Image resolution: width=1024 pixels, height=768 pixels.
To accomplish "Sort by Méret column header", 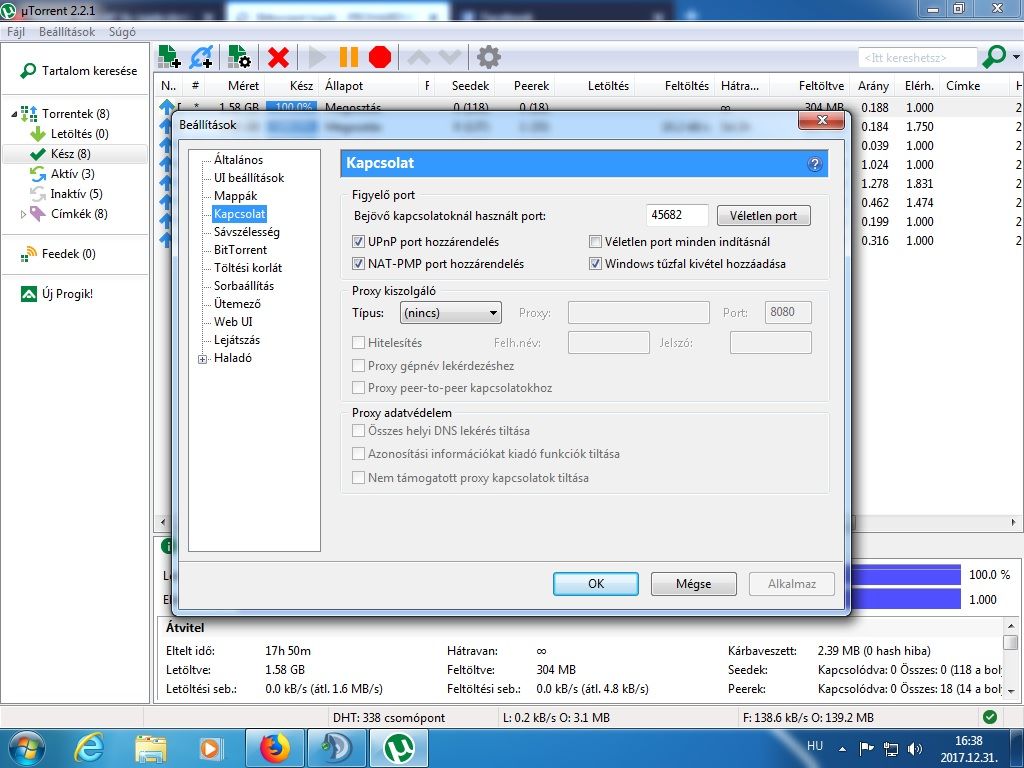I will pos(243,86).
